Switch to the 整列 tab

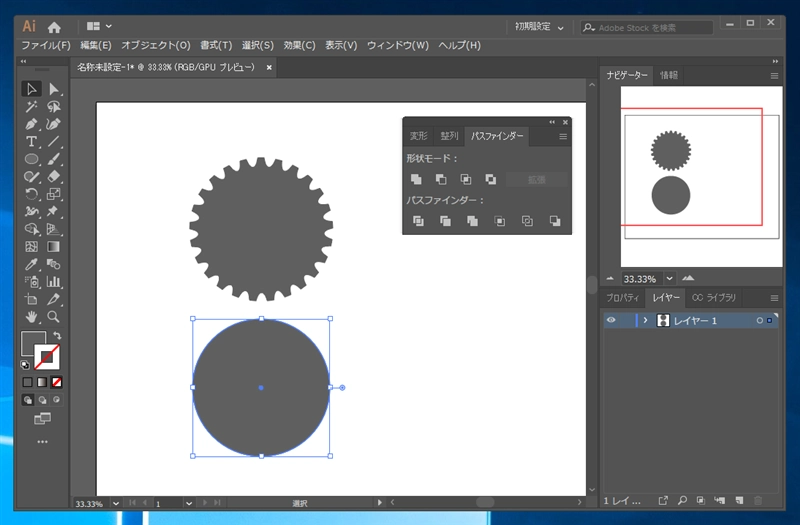[449, 136]
